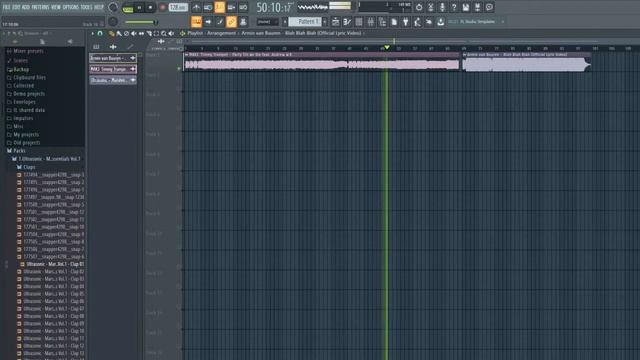This screenshot has height=360, width=640.
Task: Select the playlist delete tool
Action: [x=127, y=33]
